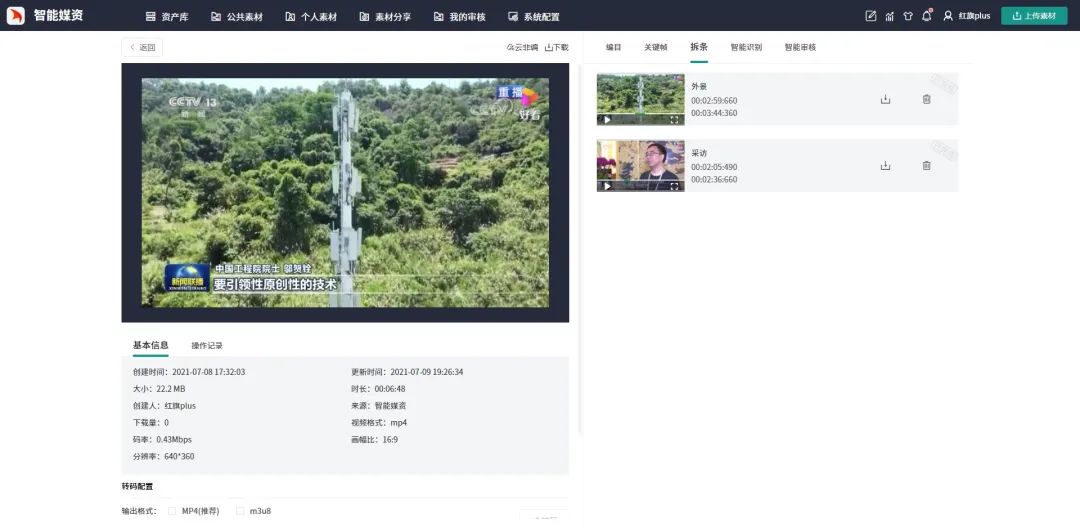Screen dimensions: 1080x528
Task: Open the 资产库 navigation menu
Action: click(x=167, y=17)
